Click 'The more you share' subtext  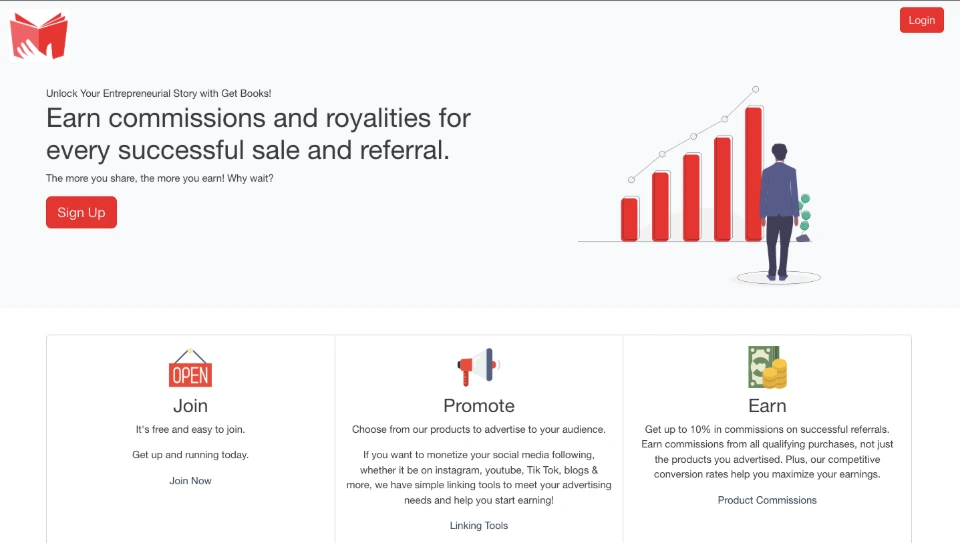[159, 178]
